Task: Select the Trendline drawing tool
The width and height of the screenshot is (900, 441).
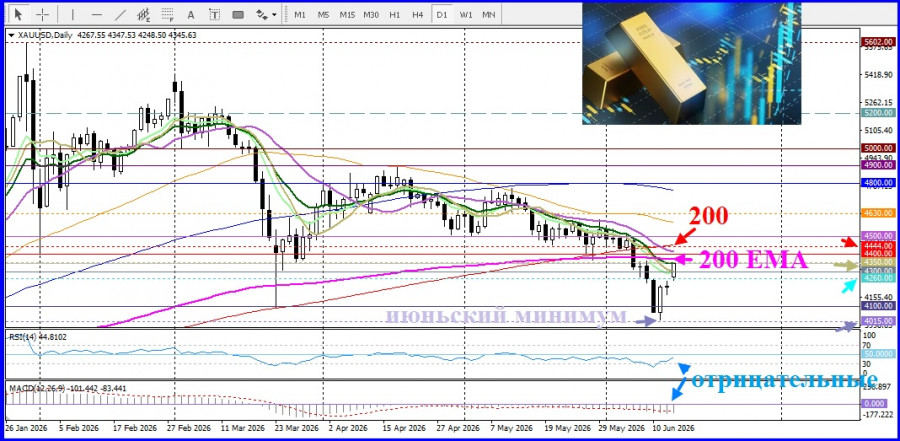Action: pos(120,14)
